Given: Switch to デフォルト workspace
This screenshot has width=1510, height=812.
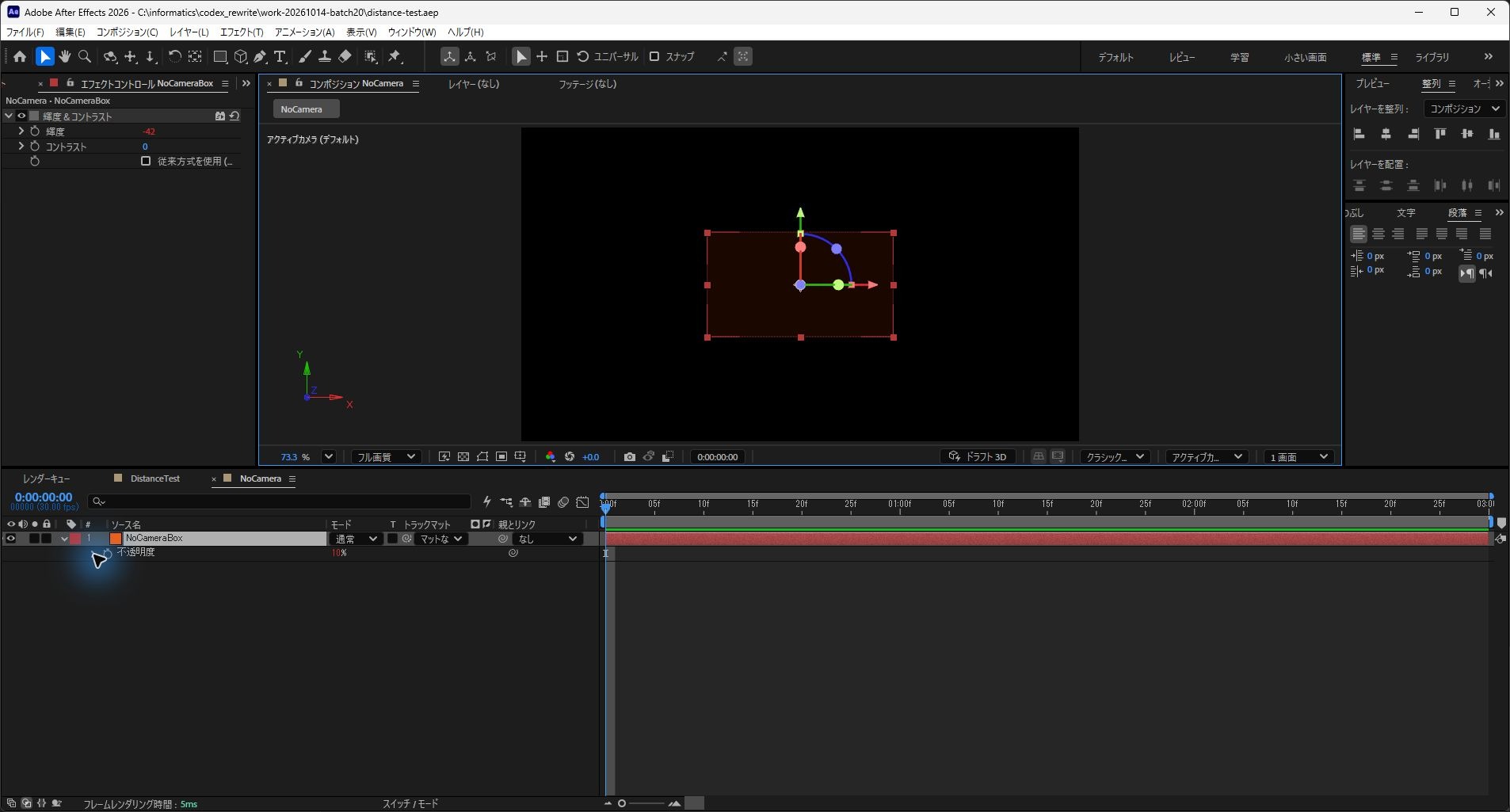Looking at the screenshot, I should [1115, 57].
